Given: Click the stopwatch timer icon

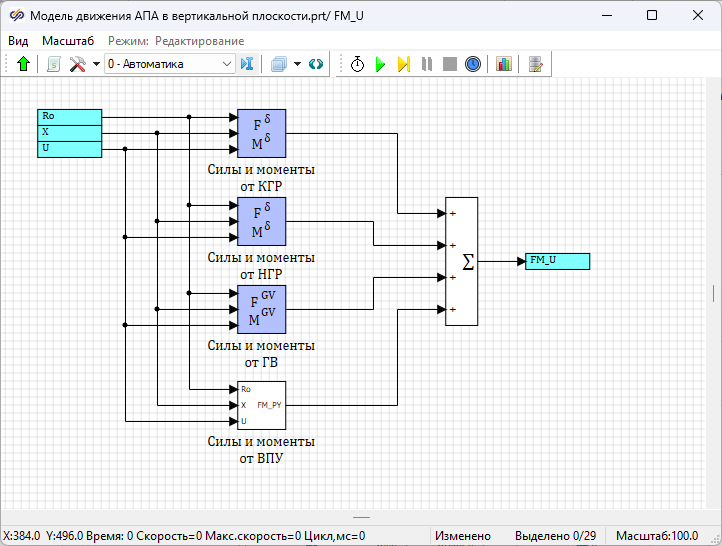Looking at the screenshot, I should 357,64.
